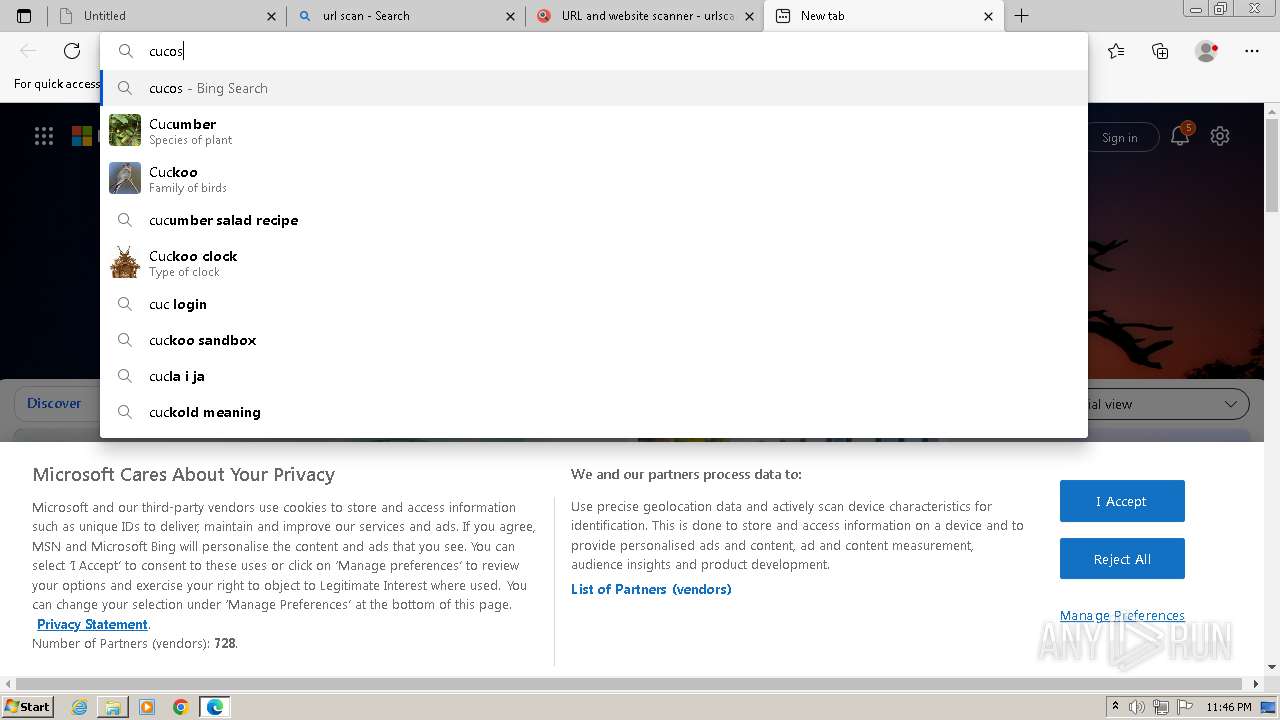Image resolution: width=1280 pixels, height=720 pixels.
Task: Open the Collections icon in toolbar
Action: click(x=1160, y=51)
